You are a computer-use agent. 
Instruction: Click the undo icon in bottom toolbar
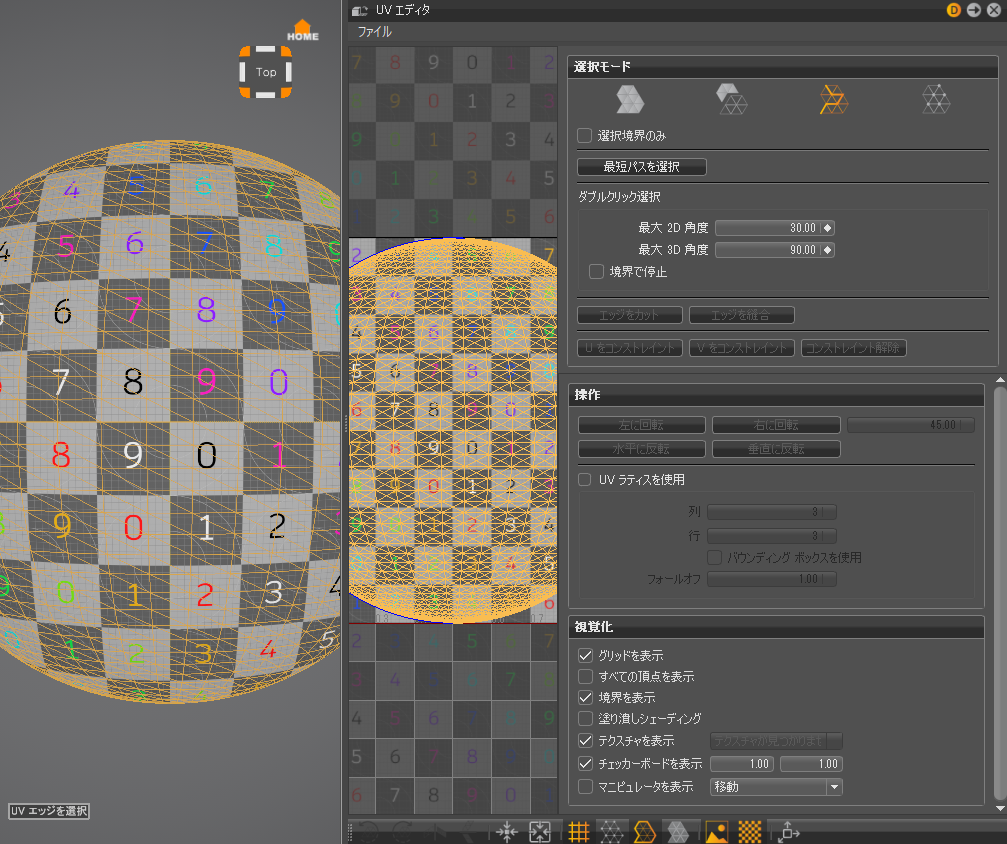pos(367,832)
